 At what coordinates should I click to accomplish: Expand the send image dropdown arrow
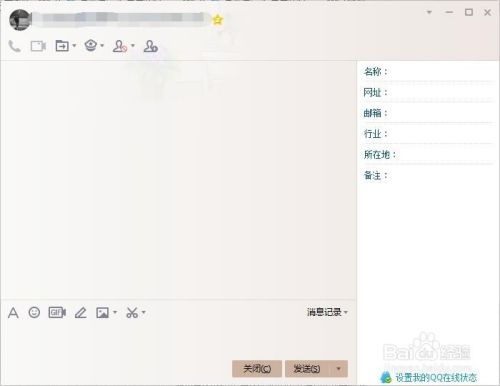coord(115,312)
